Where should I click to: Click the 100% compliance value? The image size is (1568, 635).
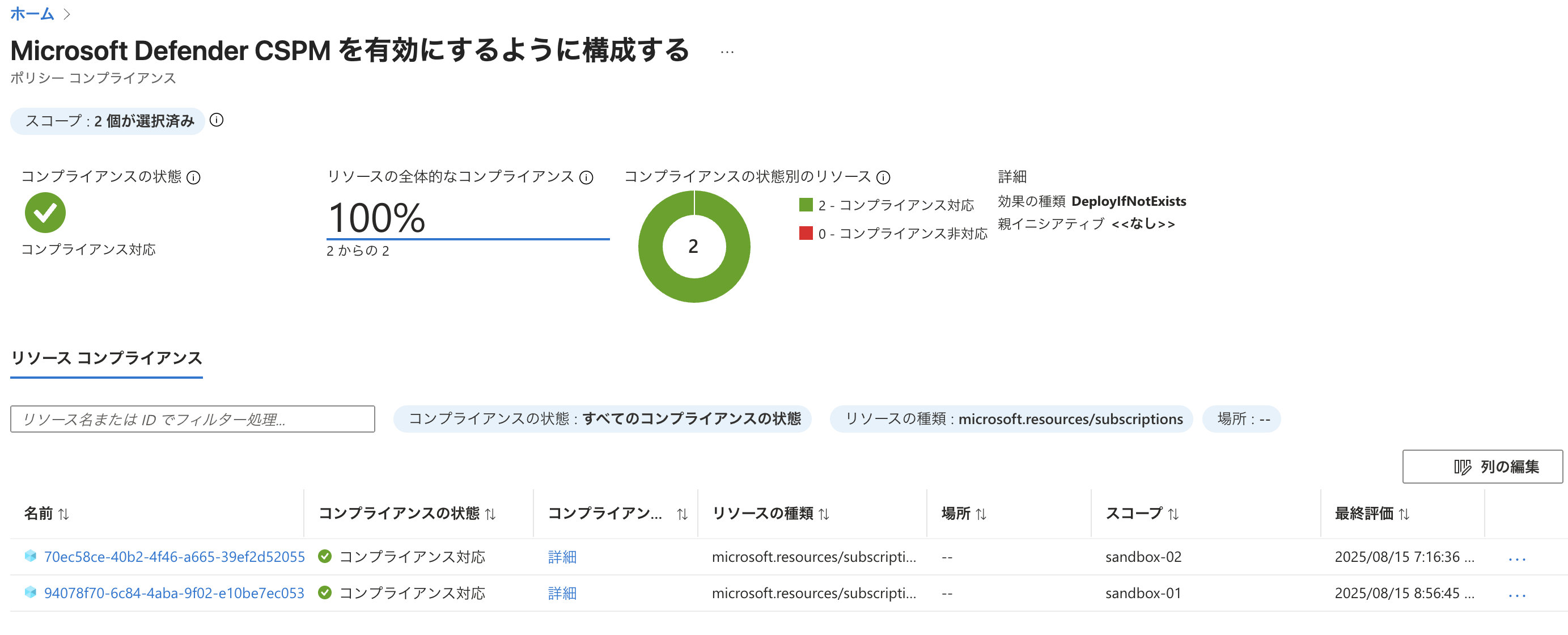(377, 218)
